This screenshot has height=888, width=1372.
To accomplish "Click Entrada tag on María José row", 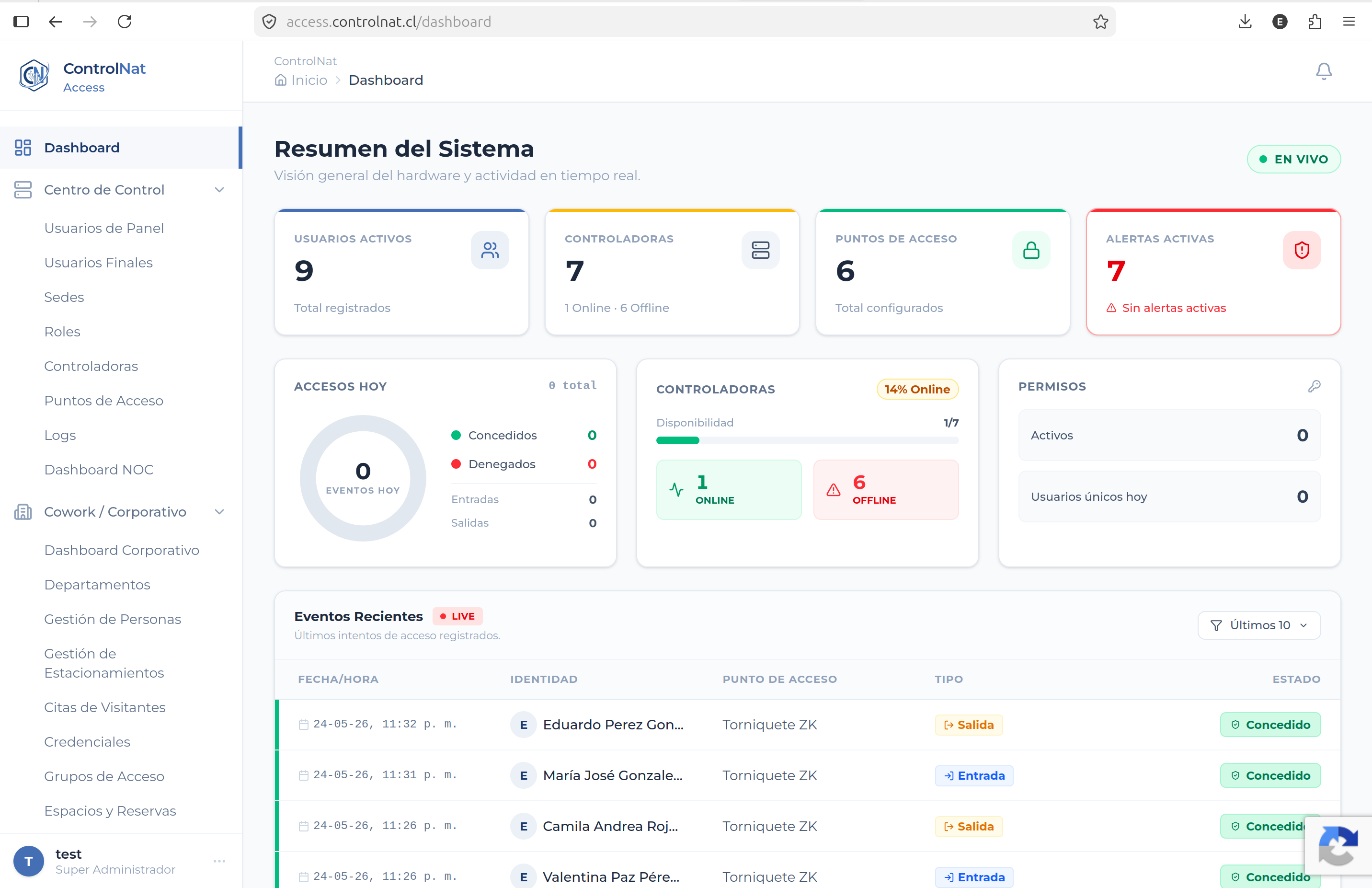I will [973, 775].
